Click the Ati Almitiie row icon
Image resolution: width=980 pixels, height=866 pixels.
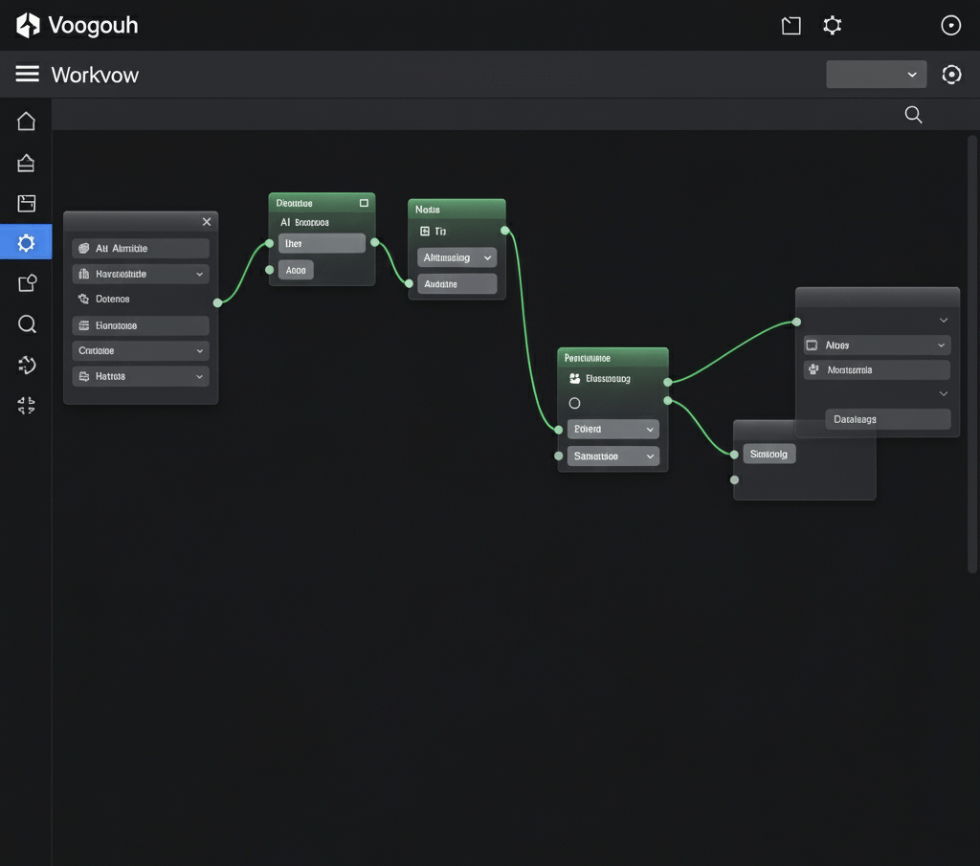[84, 249]
